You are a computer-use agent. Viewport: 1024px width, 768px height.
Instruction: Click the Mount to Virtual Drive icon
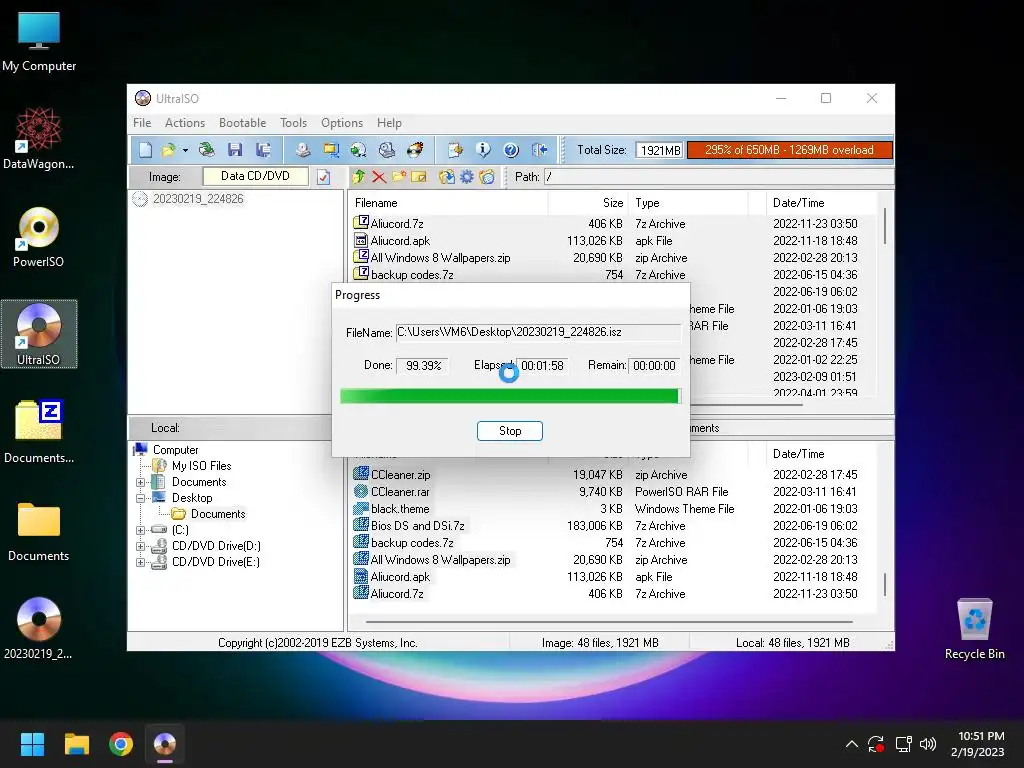(387, 150)
